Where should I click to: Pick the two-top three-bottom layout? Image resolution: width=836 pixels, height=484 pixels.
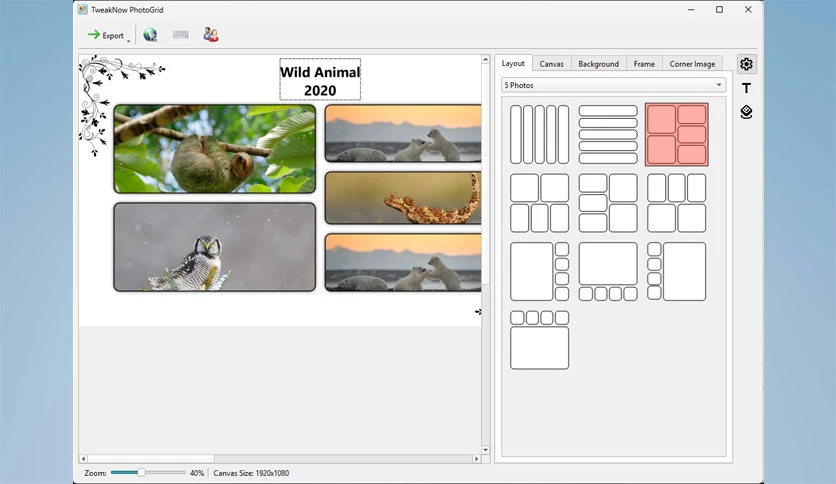[x=539, y=203]
